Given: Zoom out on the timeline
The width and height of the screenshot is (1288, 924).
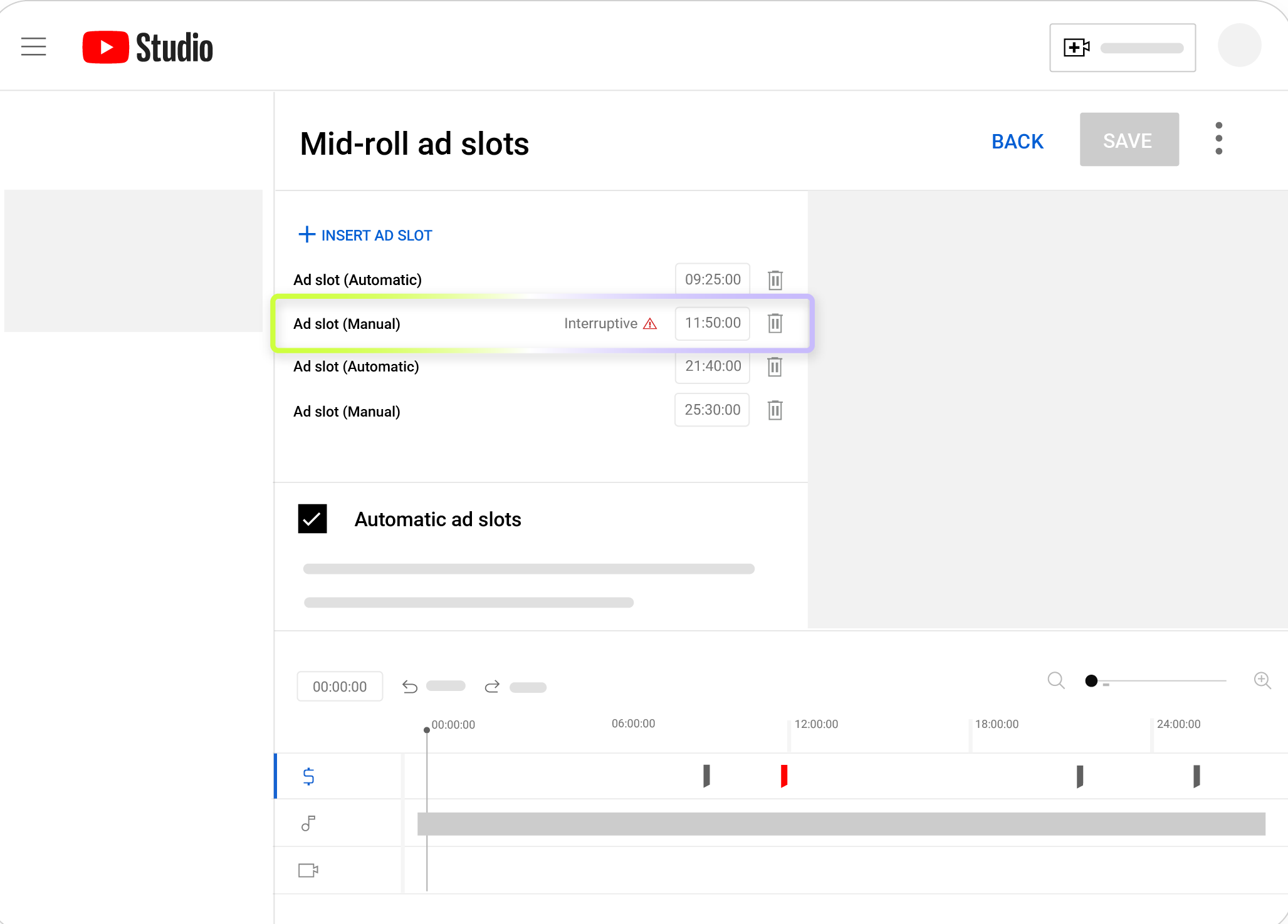Looking at the screenshot, I should (x=1055, y=680).
